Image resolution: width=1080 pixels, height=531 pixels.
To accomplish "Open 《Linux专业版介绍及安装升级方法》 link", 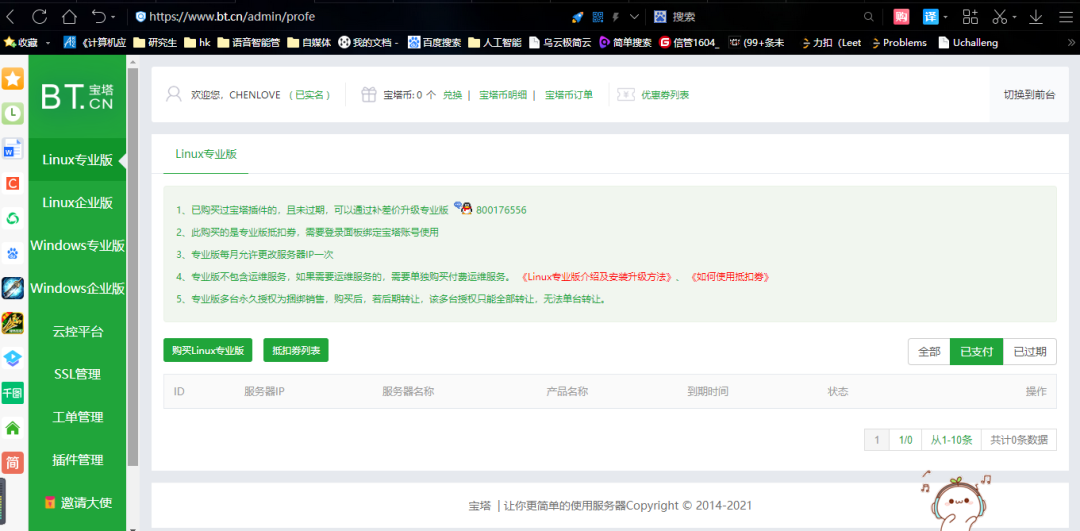I will (596, 277).
